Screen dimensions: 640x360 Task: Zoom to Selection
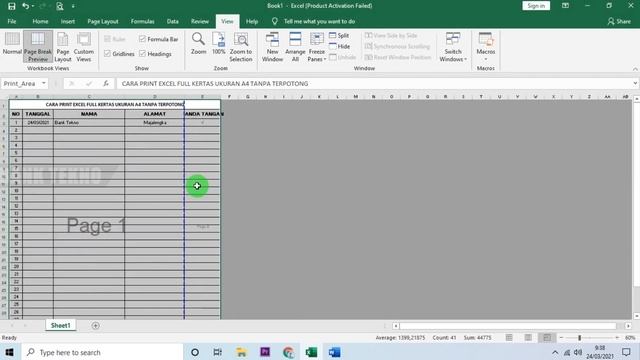point(241,47)
